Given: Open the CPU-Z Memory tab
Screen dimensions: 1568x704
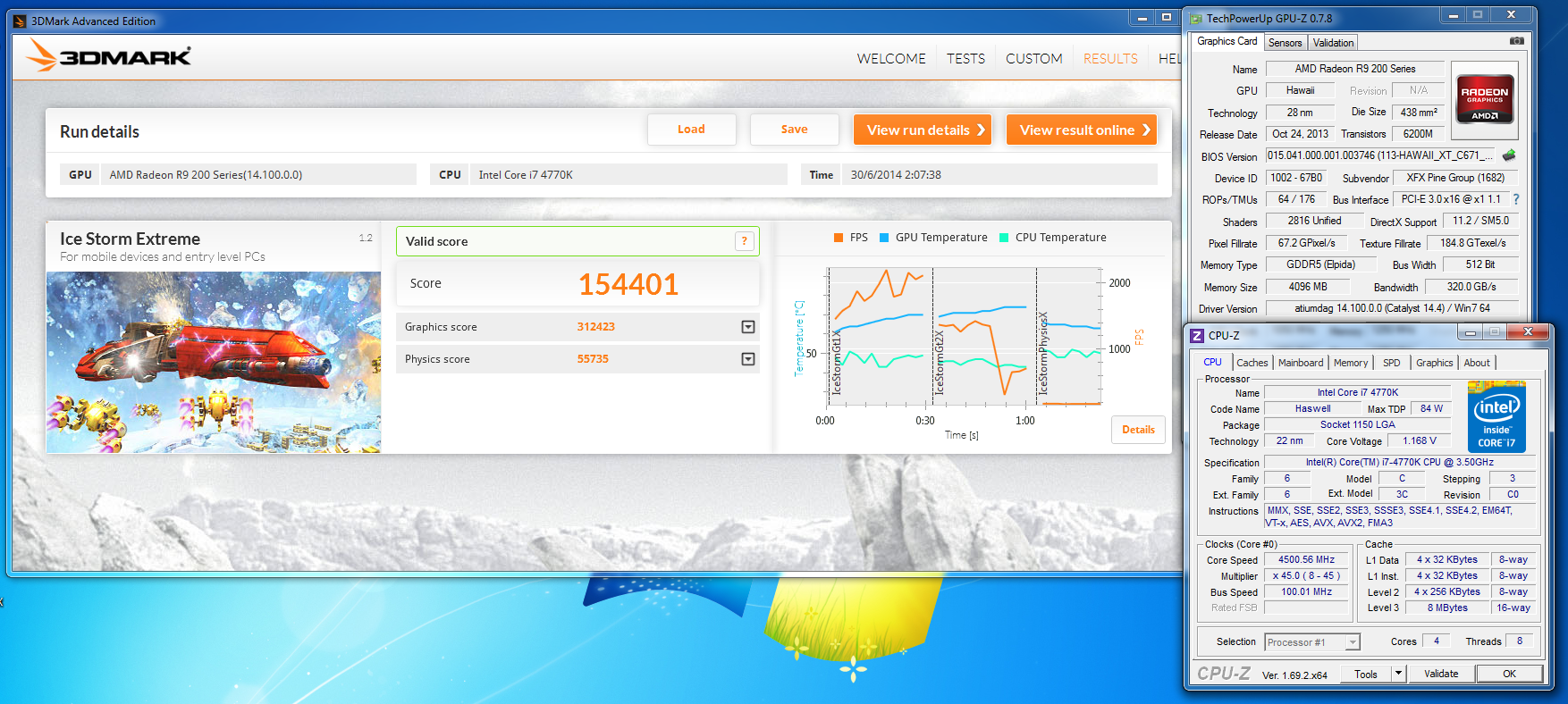Looking at the screenshot, I should 1350,363.
